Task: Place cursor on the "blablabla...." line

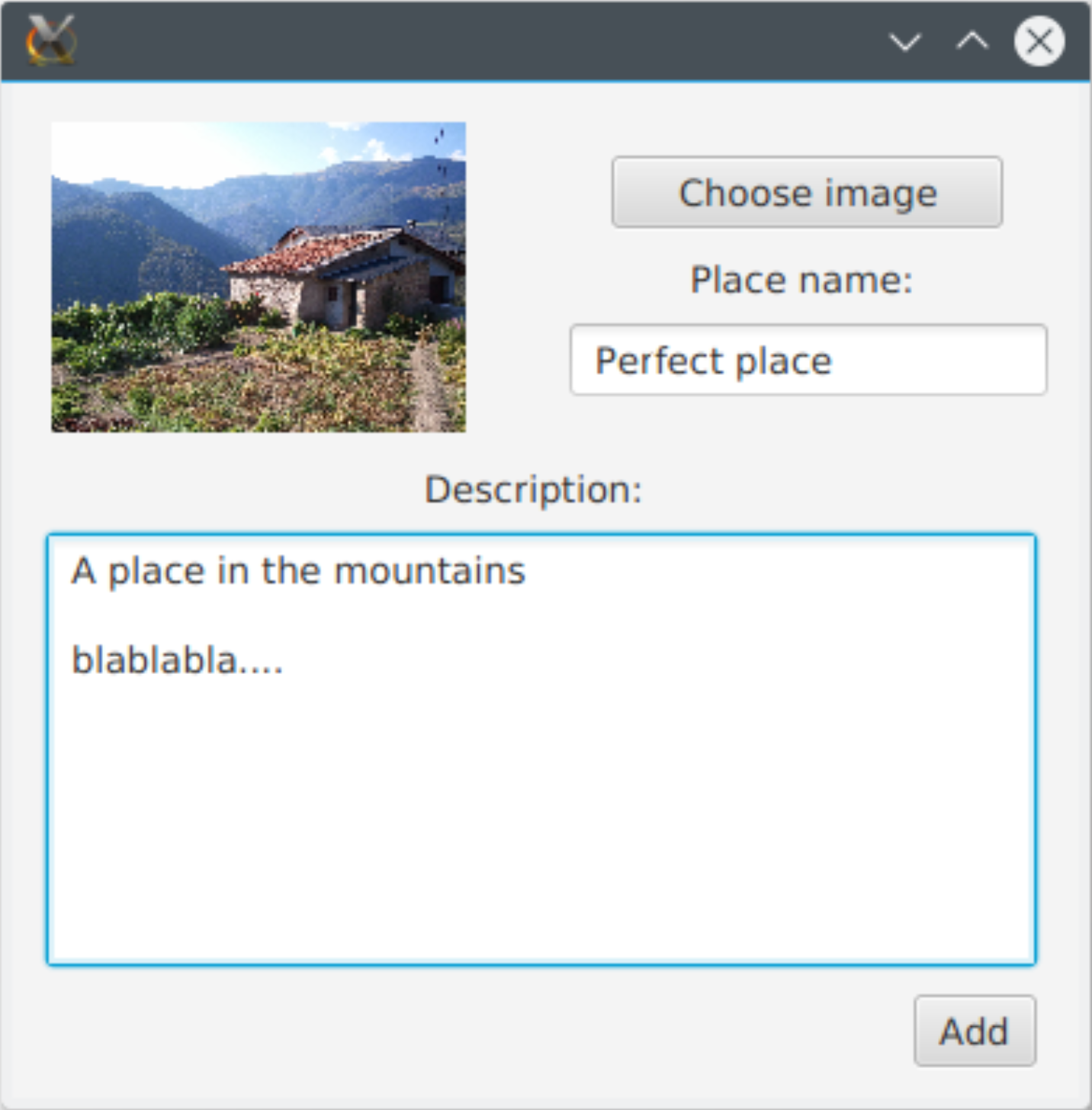Action: click(177, 660)
